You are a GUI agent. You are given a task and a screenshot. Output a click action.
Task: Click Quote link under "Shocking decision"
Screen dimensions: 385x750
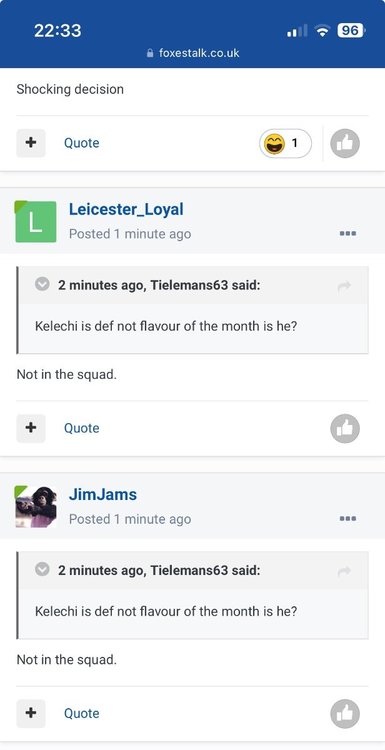(x=82, y=143)
